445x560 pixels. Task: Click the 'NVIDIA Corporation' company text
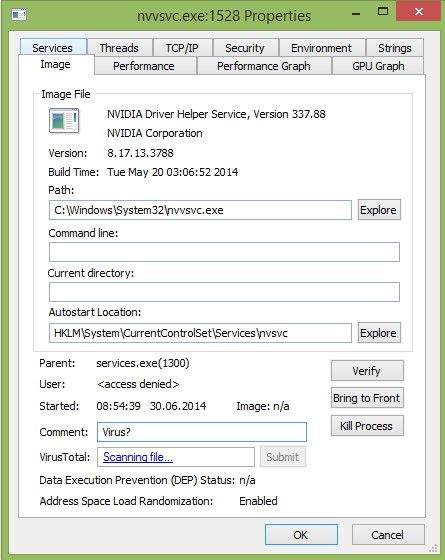click(x=155, y=133)
